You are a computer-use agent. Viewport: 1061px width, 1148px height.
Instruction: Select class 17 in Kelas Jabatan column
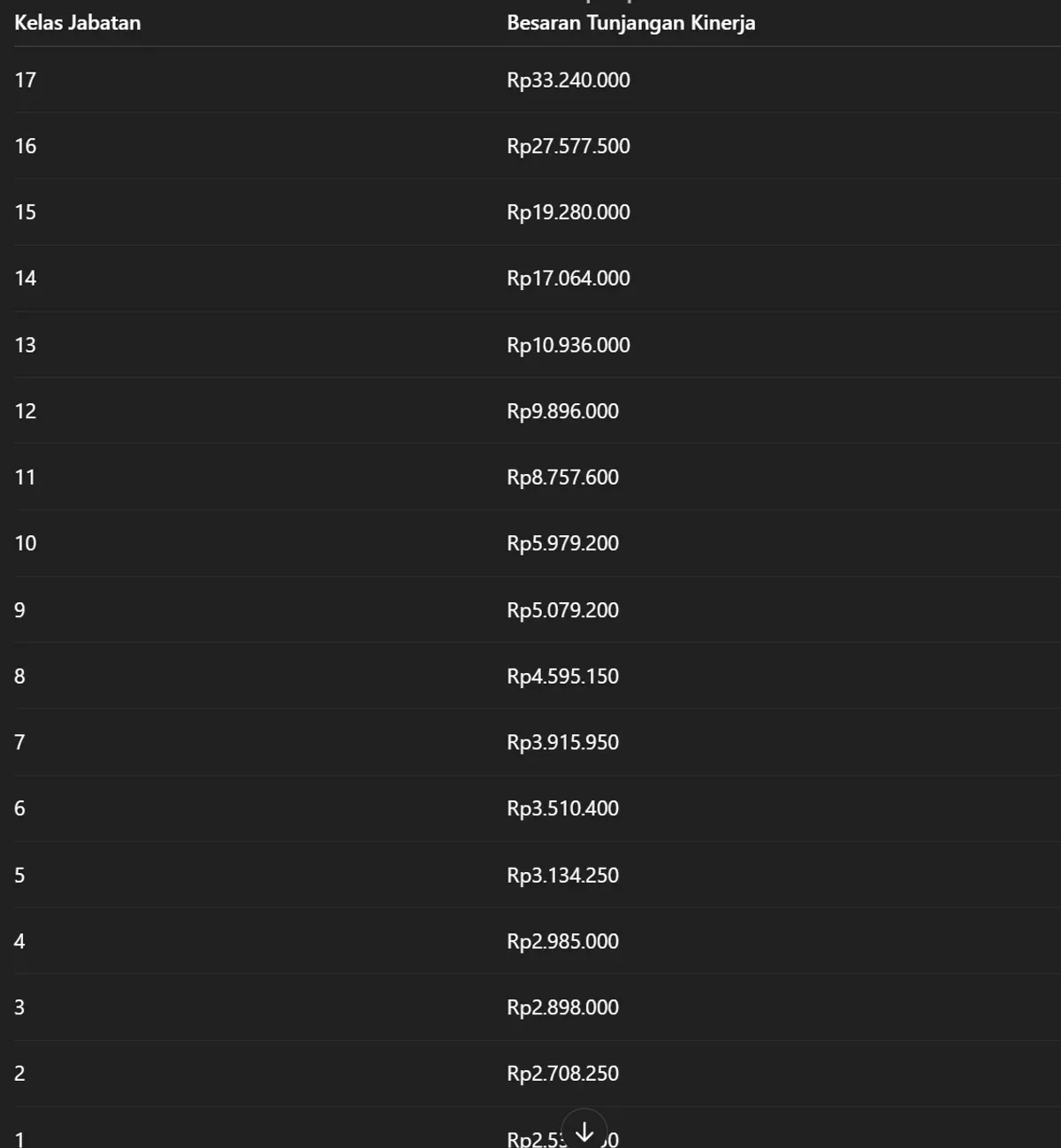coord(26,80)
